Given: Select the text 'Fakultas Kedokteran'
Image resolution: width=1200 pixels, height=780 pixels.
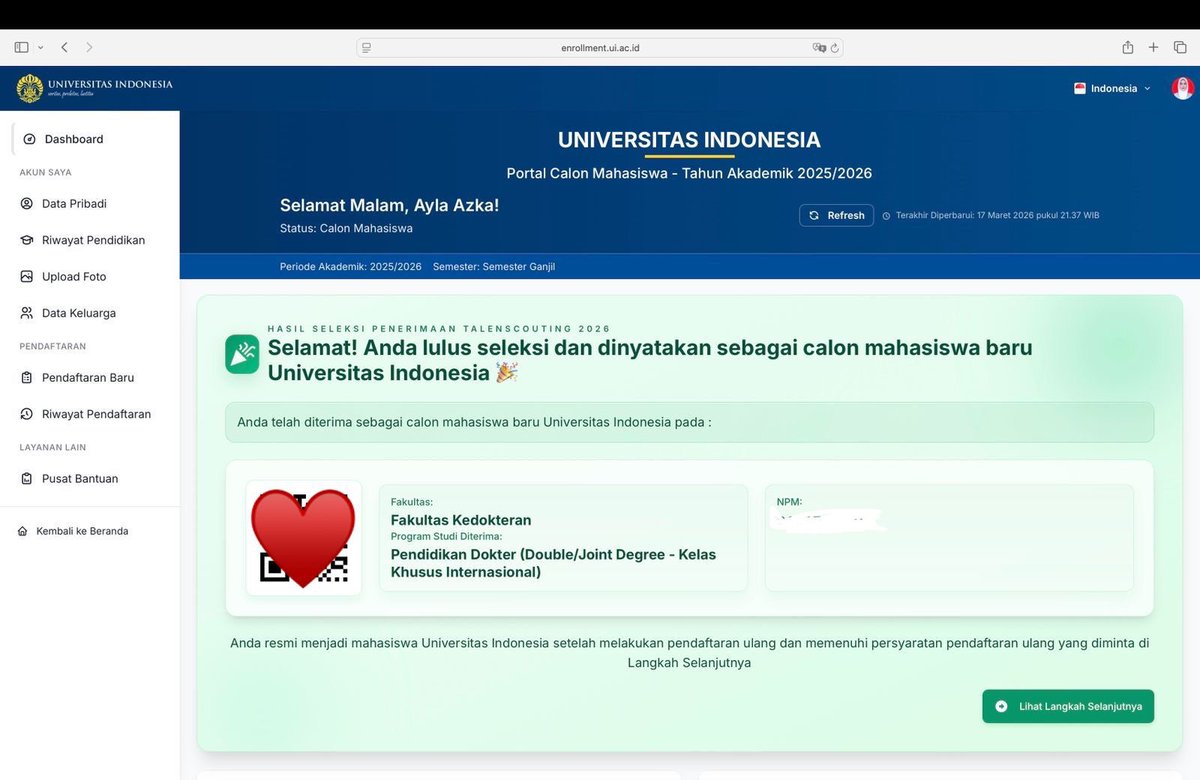Looking at the screenshot, I should pyautogui.click(x=461, y=520).
